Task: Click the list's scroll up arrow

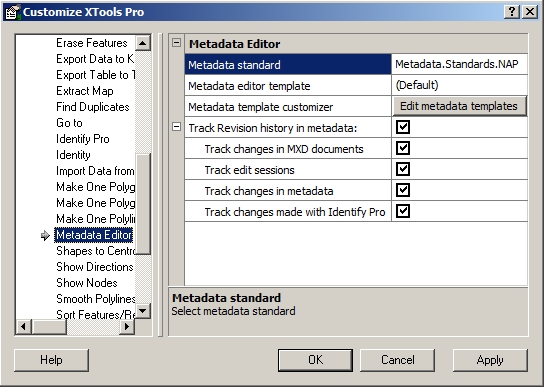Action: pyautogui.click(x=143, y=43)
